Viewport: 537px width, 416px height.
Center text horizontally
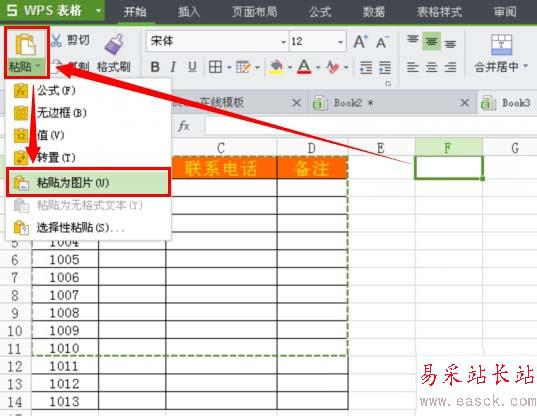(431, 67)
